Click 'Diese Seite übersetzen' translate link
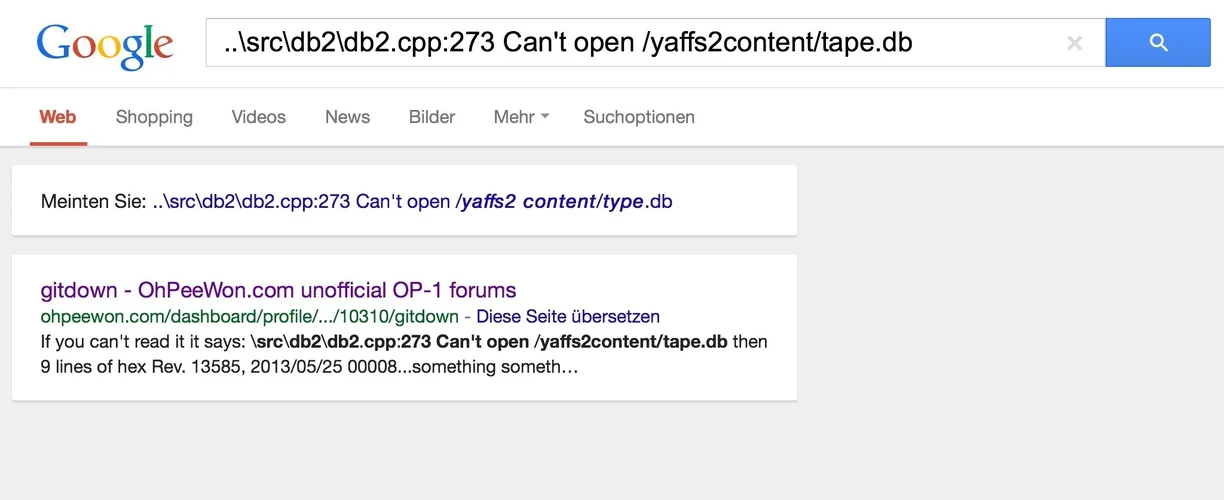Image resolution: width=1224 pixels, height=500 pixels. click(x=568, y=317)
